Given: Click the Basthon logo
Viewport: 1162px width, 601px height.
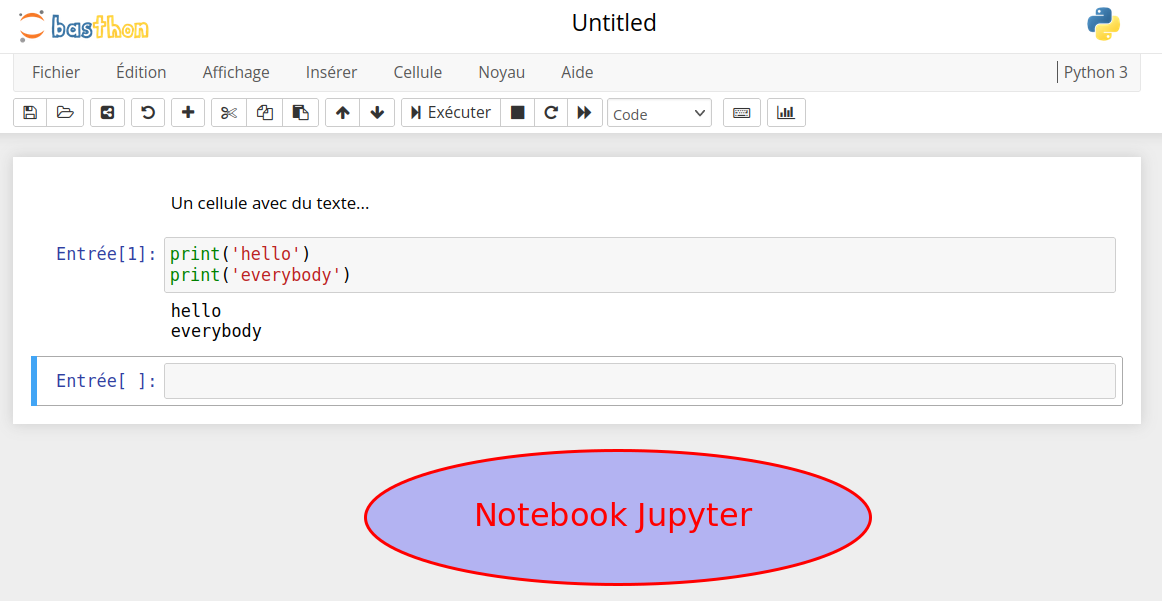Looking at the screenshot, I should pos(84,26).
